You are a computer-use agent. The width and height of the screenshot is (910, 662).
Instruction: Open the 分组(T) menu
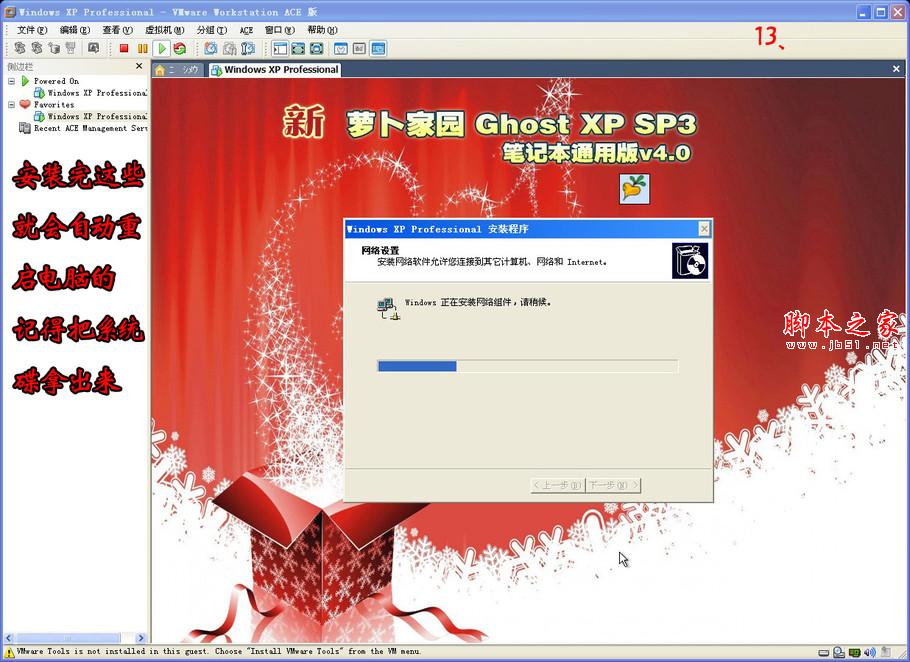coord(212,30)
